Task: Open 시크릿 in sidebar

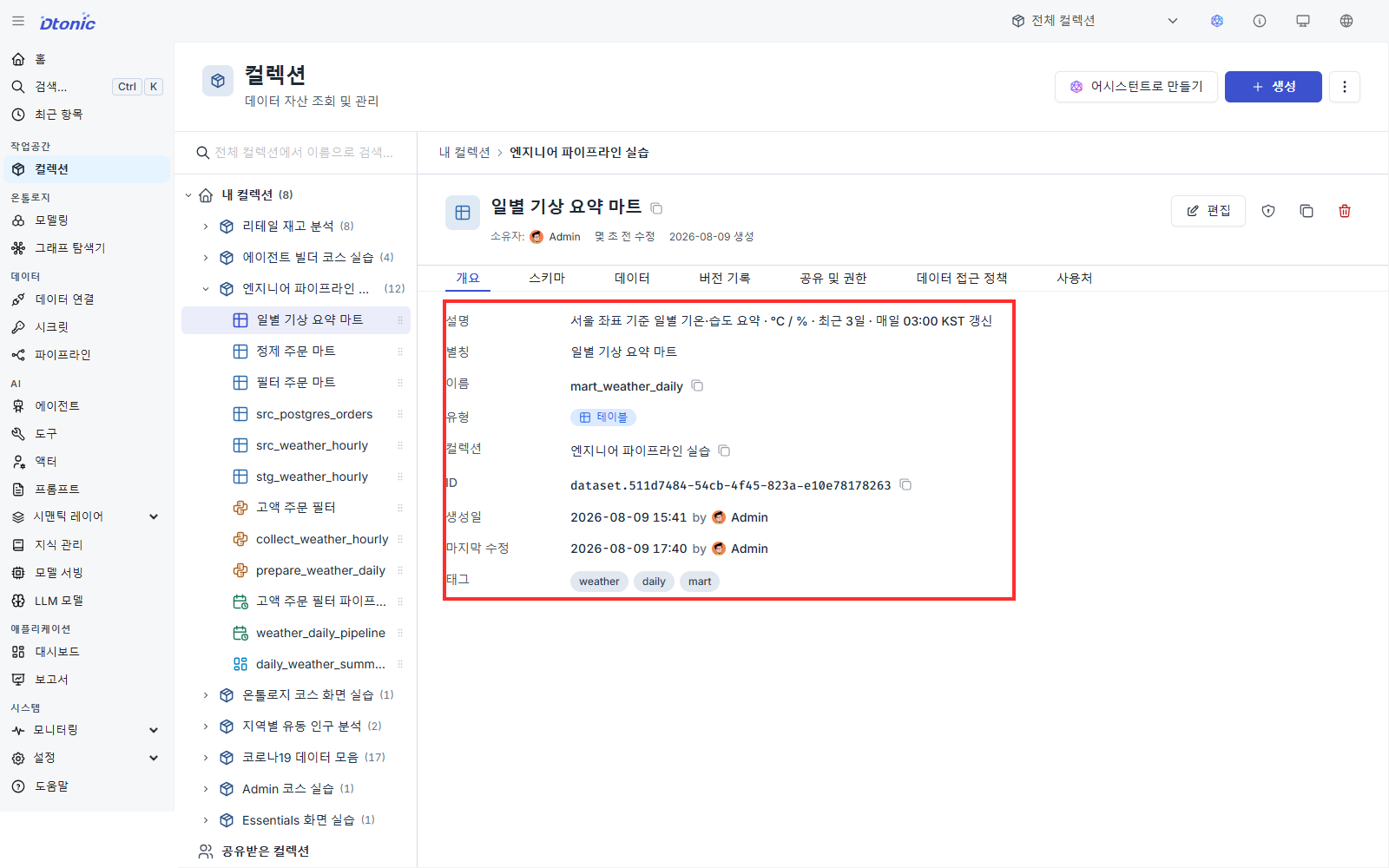Action: coord(87,327)
